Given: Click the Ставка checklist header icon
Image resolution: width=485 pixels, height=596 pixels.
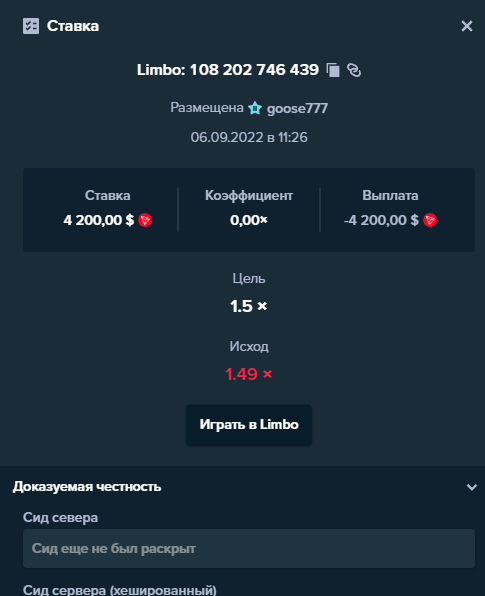Looking at the screenshot, I should 31,26.
